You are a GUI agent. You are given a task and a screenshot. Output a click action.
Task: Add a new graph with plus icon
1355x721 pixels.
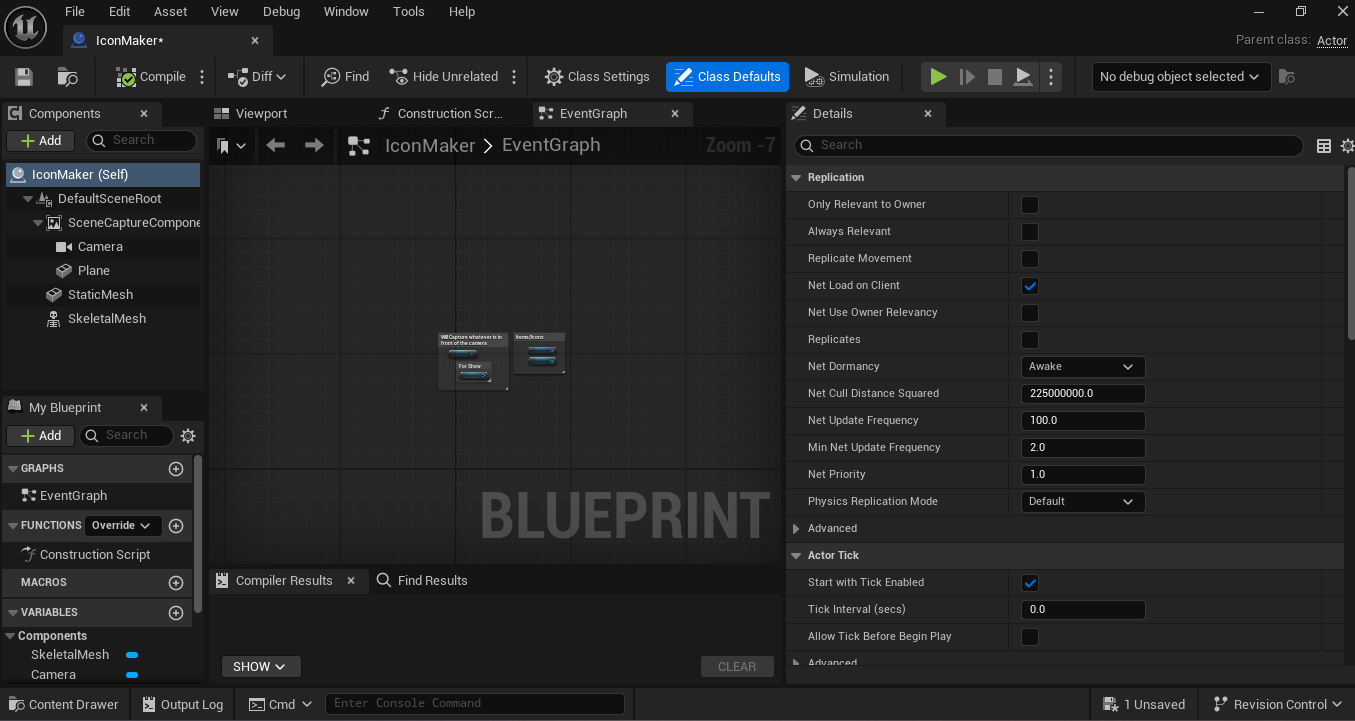176,469
